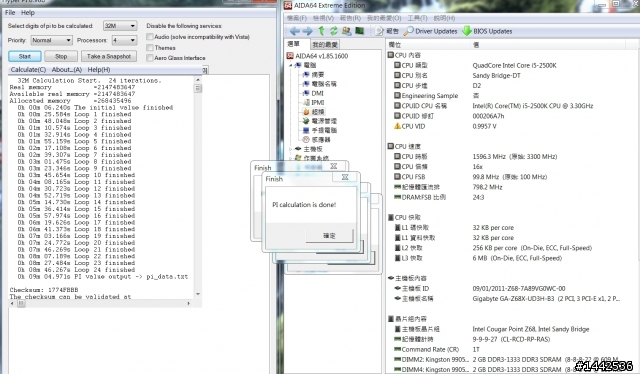Toggle Audio service checkbox in Hyper PI
This screenshot has width=640, height=374.
150,37
